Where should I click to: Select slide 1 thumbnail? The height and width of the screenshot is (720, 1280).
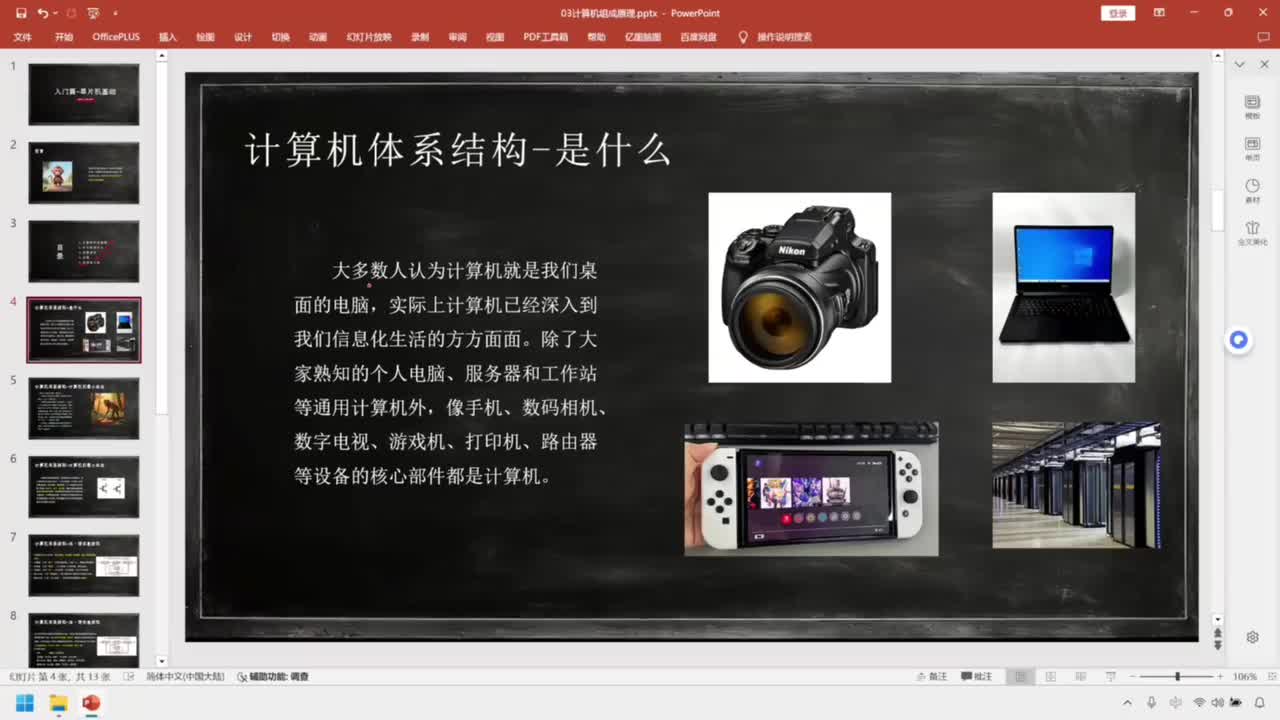coord(84,94)
